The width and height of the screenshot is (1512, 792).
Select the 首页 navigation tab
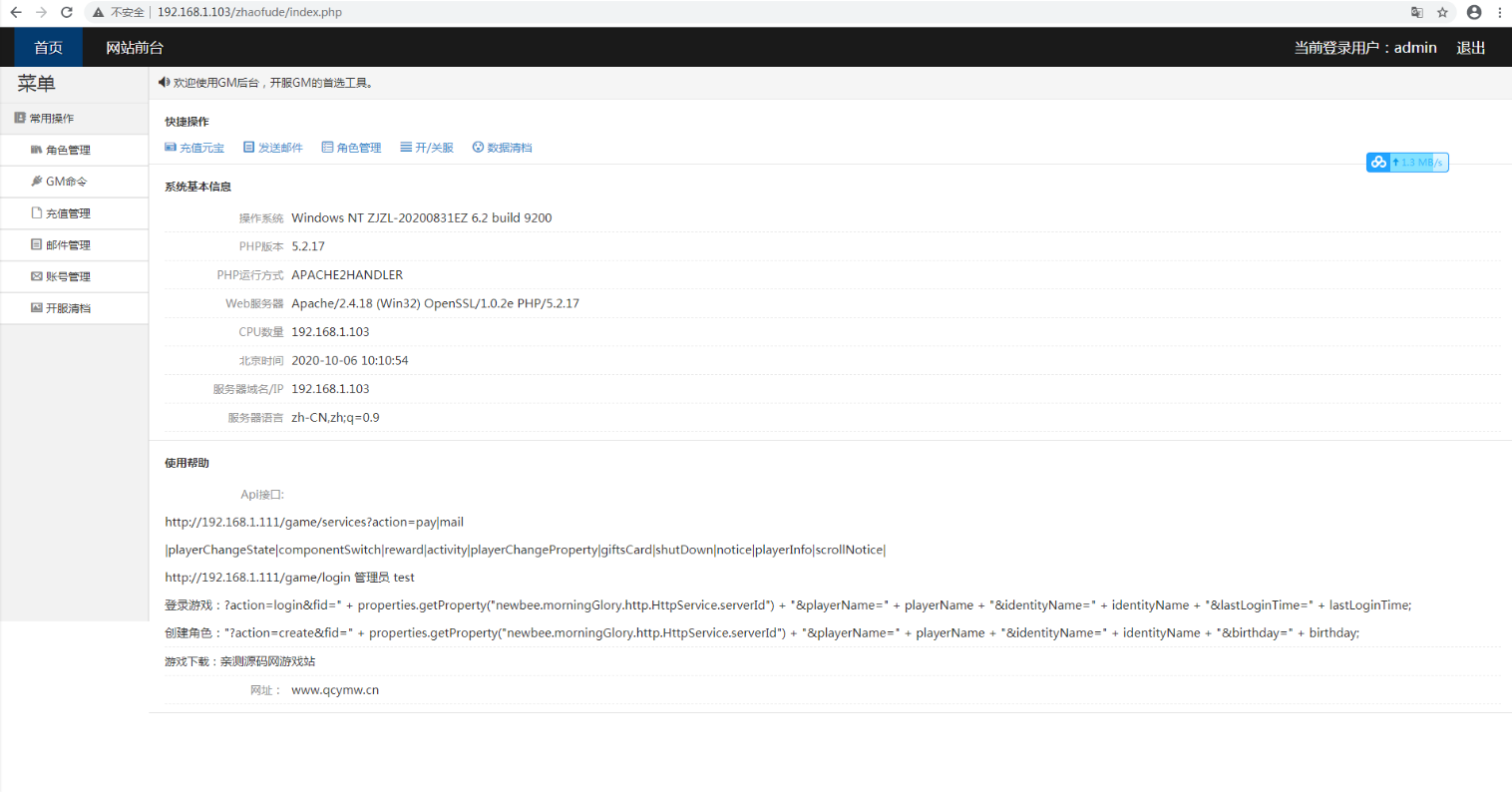(x=48, y=47)
